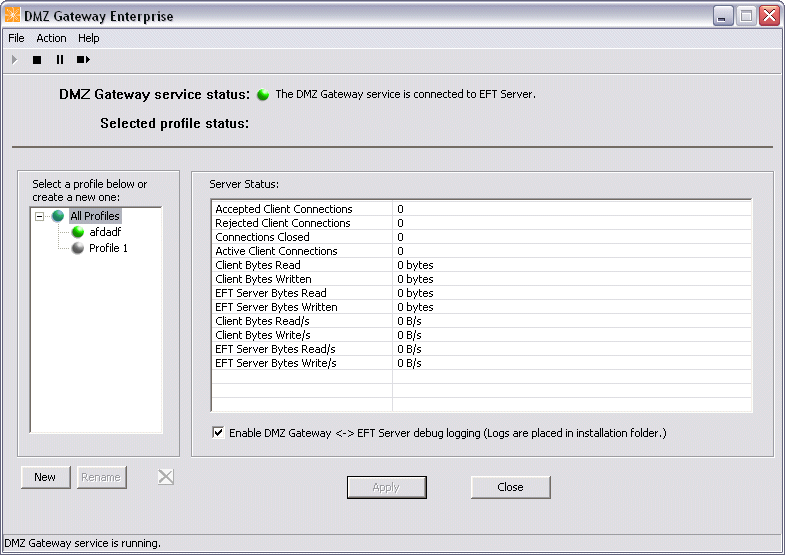This screenshot has width=785, height=555.
Task: Click the Start service play icon
Action: coord(14,60)
